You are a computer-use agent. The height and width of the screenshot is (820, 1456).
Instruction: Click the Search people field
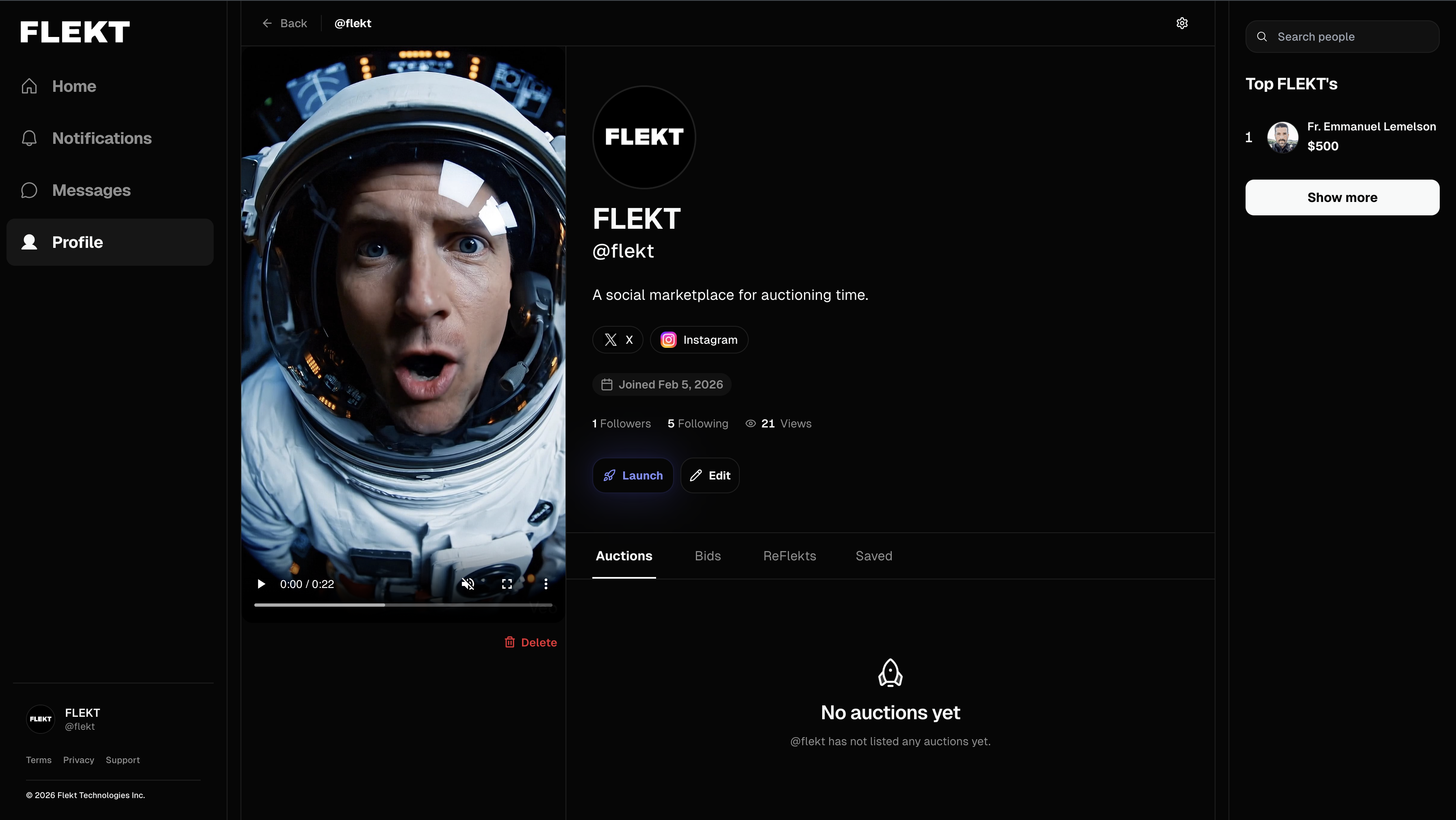pyautogui.click(x=1342, y=36)
